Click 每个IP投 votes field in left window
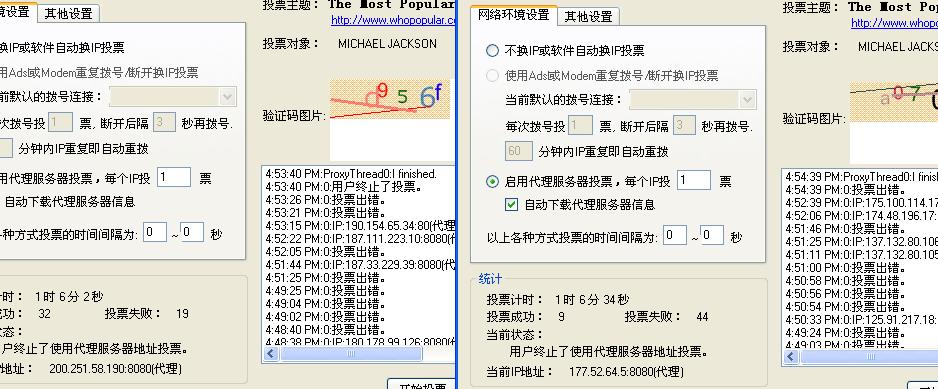The width and height of the screenshot is (938, 389). [173, 177]
